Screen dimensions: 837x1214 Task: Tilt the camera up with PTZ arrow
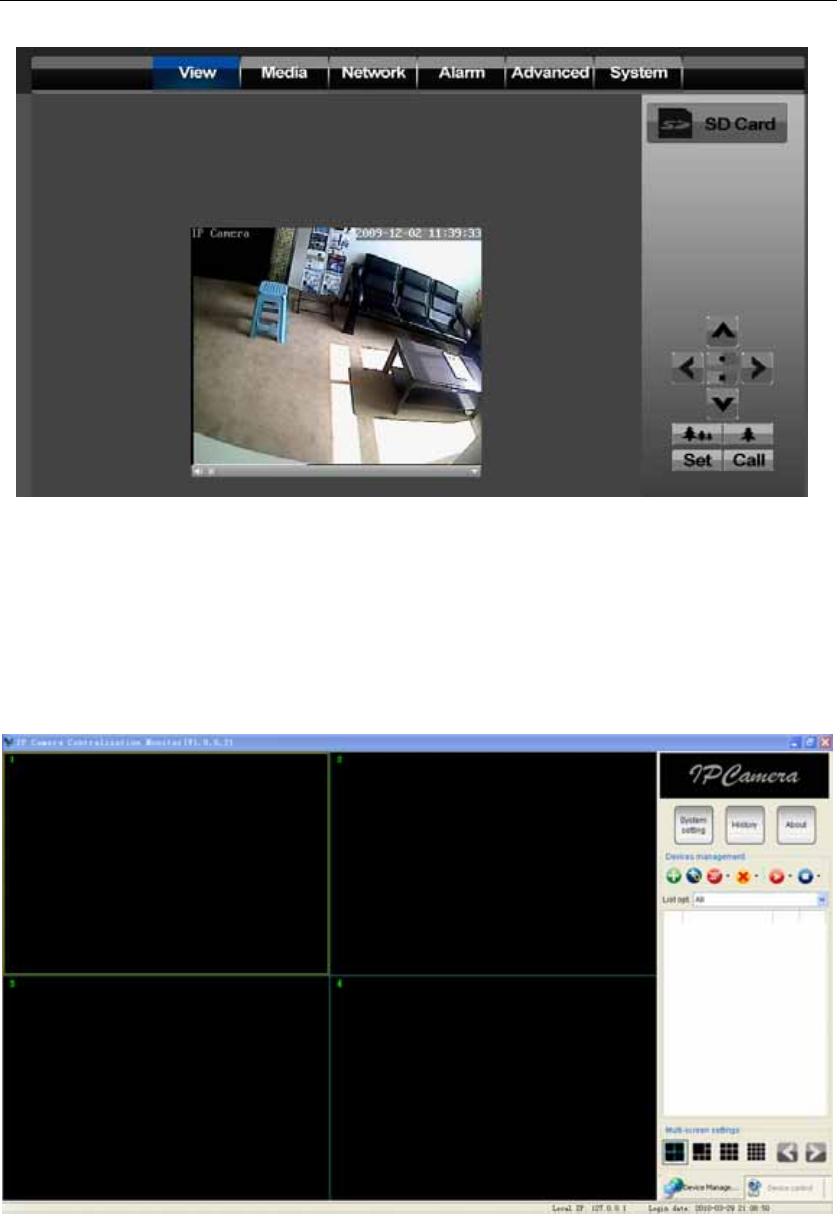pyautogui.click(x=723, y=331)
